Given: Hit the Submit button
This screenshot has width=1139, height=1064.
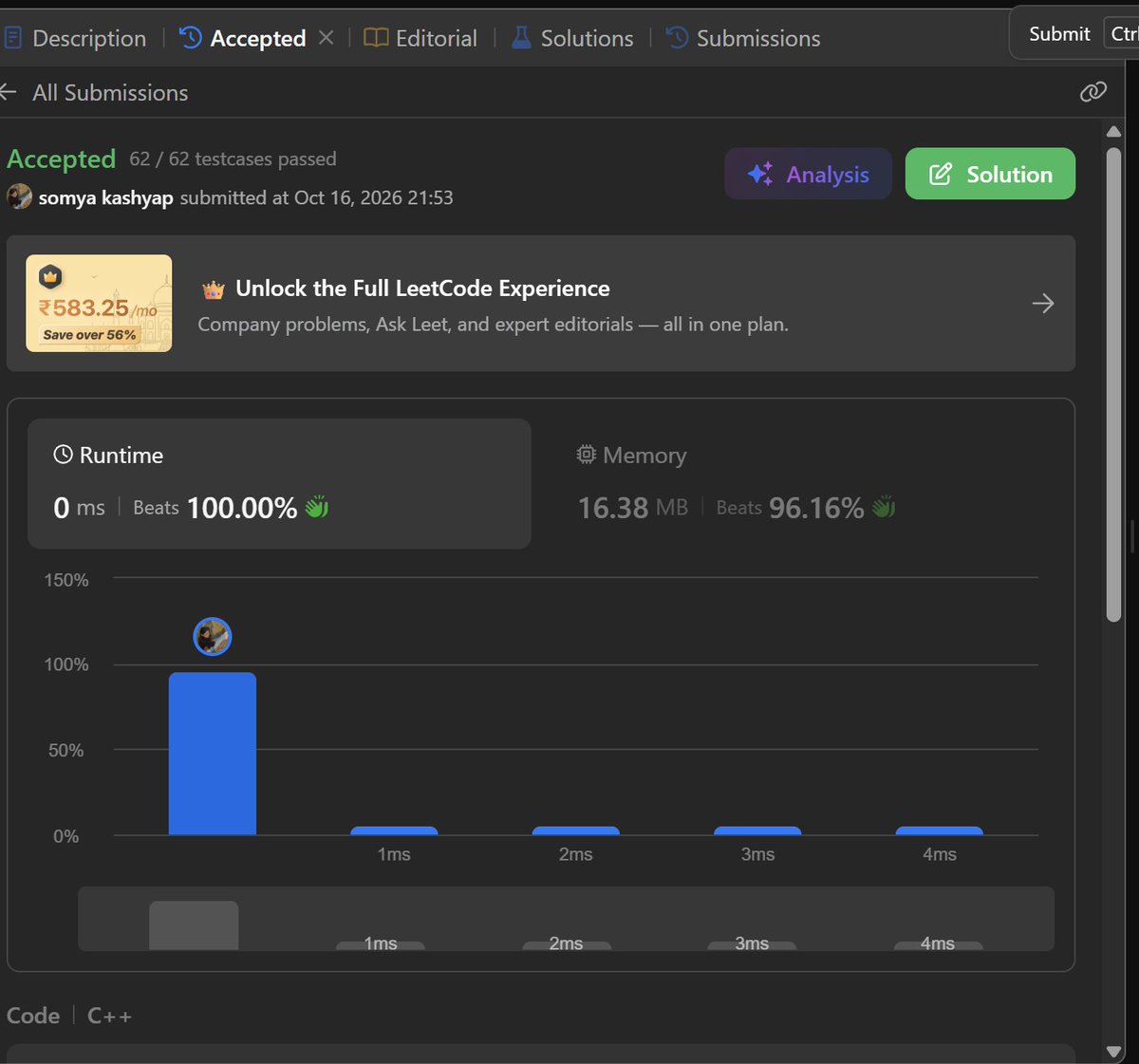Looking at the screenshot, I should (x=1059, y=34).
